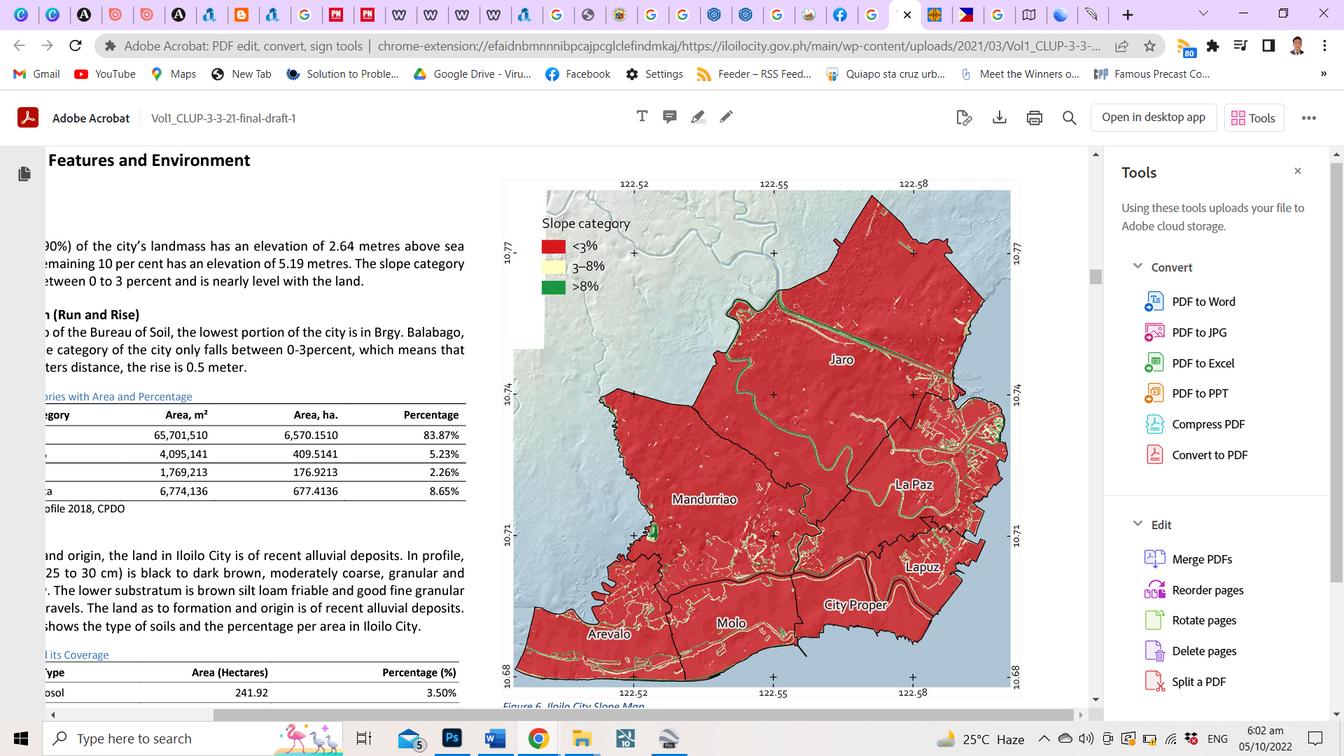Open the Acrobat more options menu
This screenshot has width=1344, height=756.
click(1309, 118)
